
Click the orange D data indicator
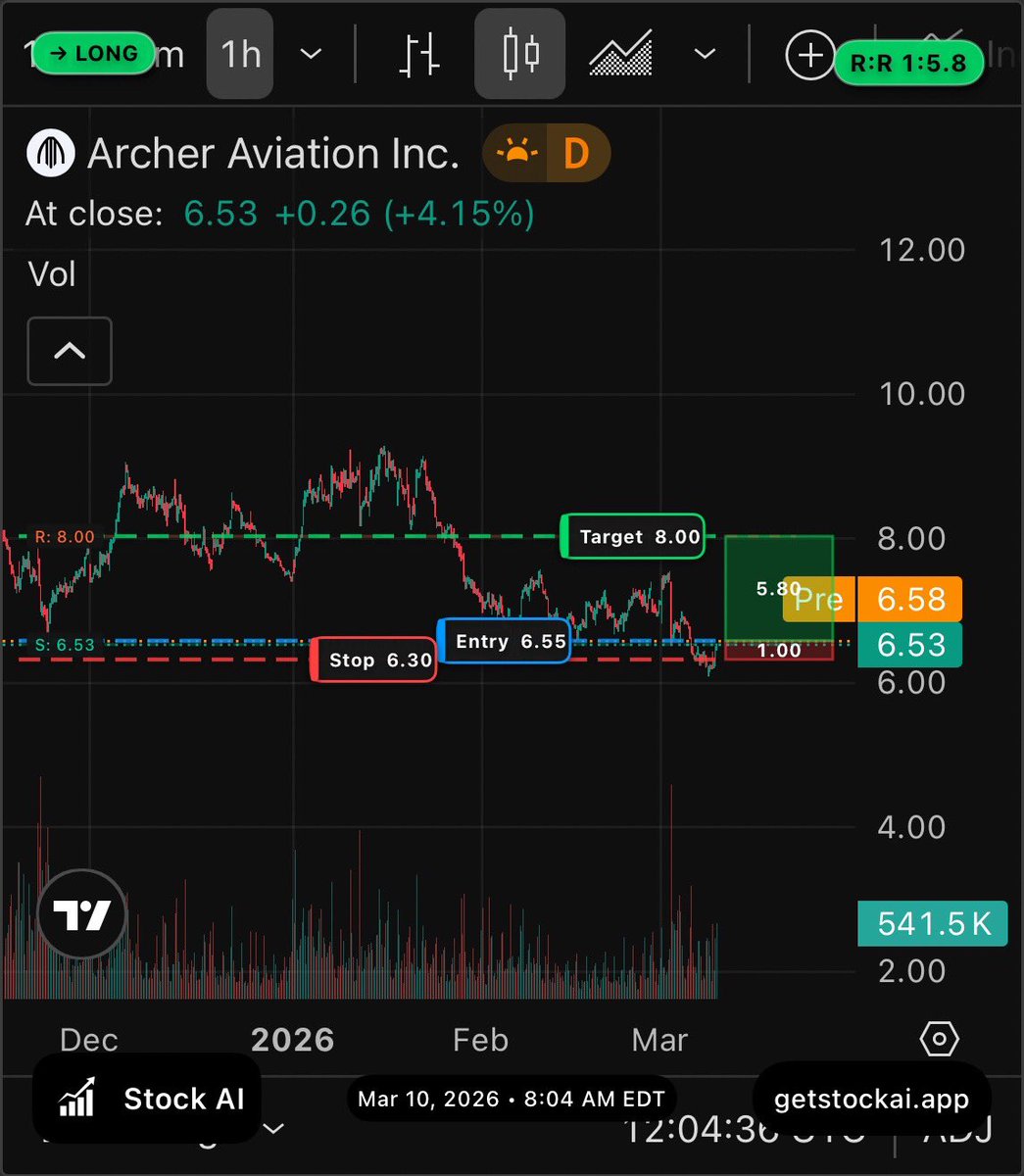(x=577, y=154)
